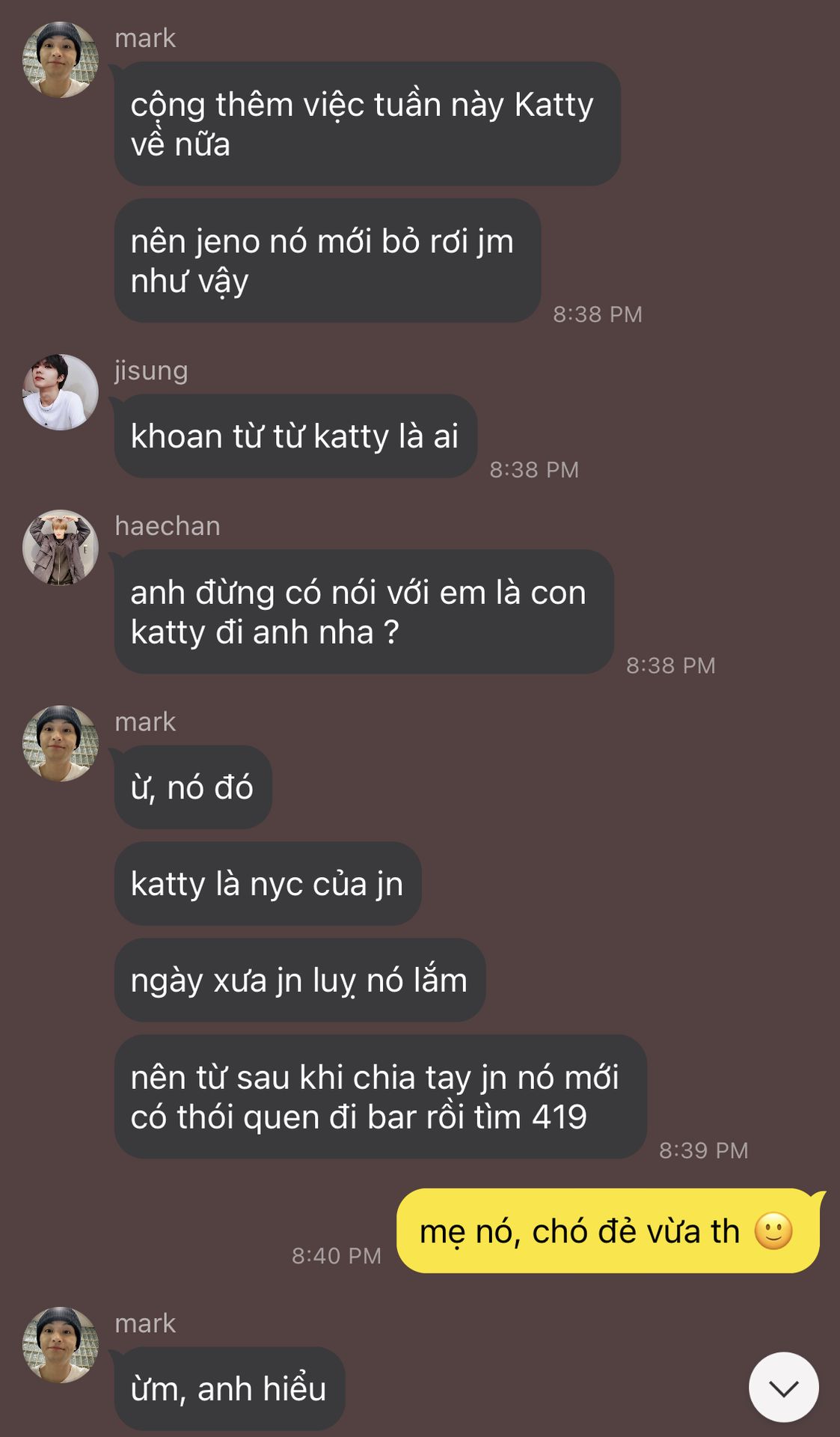The image size is (840, 1437).
Task: Tap mark's avatar beside "ừm, anh hiểu"
Action: tap(61, 1345)
